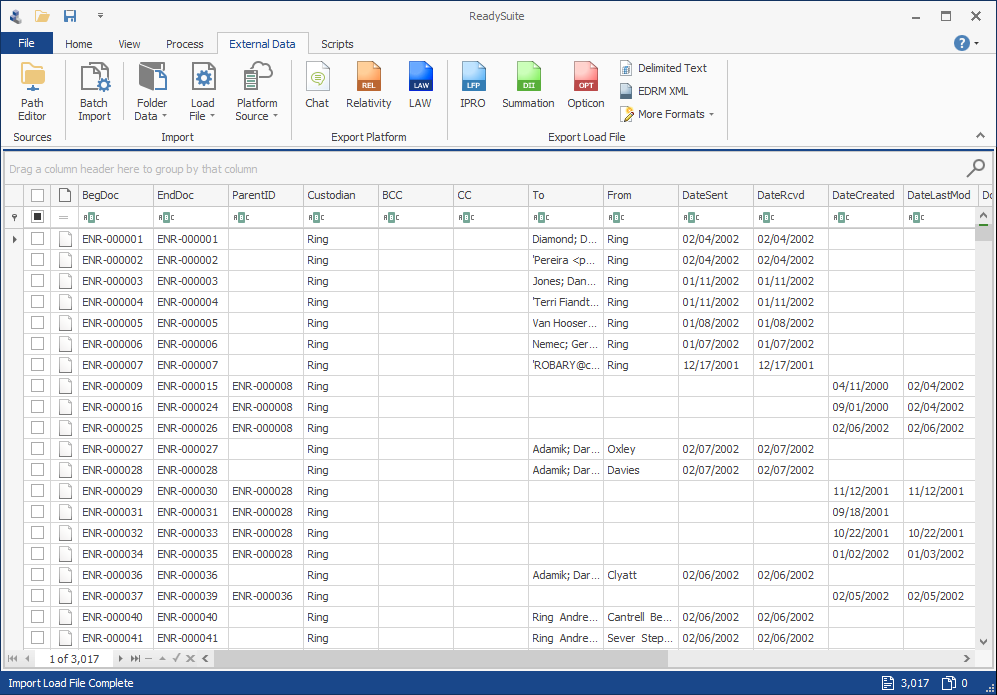Viewport: 997px width, 695px height.
Task: Sort by the BegDoc column header
Action: click(x=116, y=195)
